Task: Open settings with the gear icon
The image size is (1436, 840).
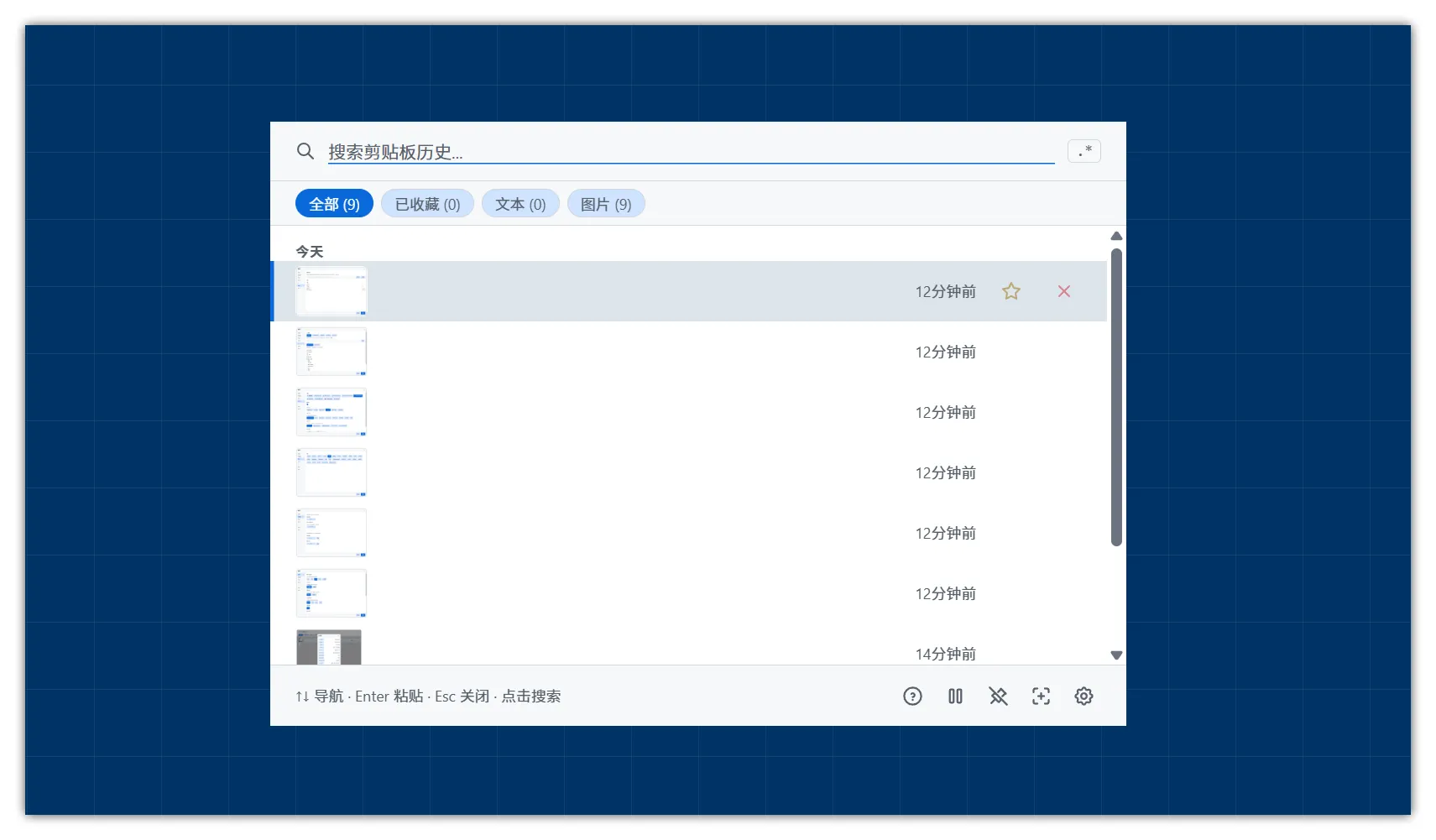Action: coord(1084,696)
